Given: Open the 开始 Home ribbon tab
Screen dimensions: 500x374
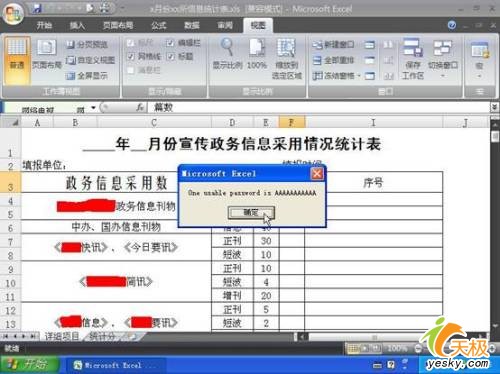Looking at the screenshot, I should (x=44, y=25).
